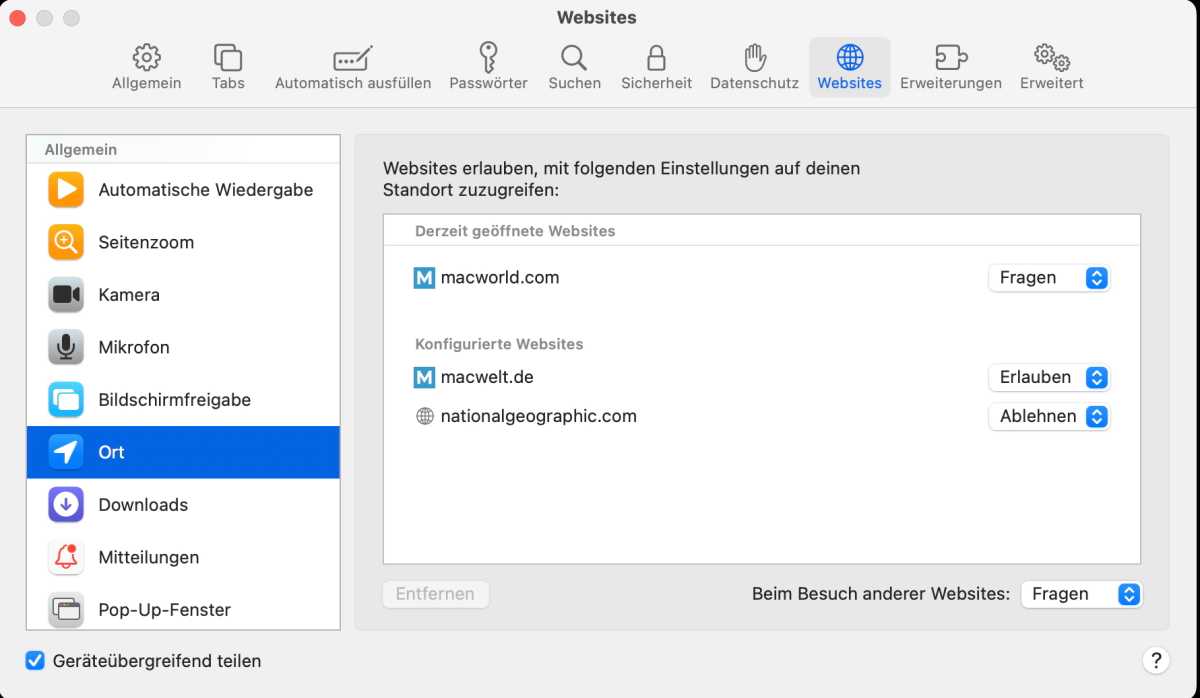Toggle the Geräteübergreifend teilen checkbox

(x=36, y=661)
